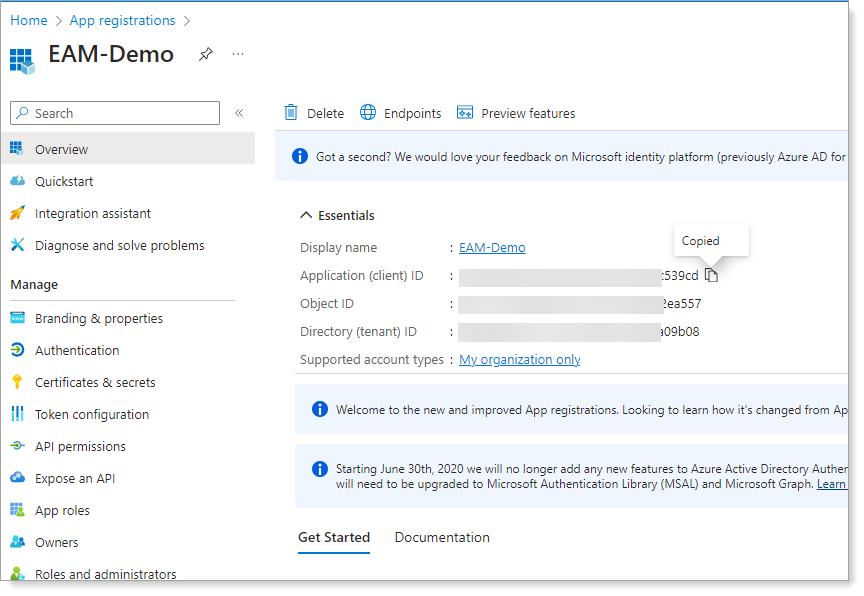Click the EAM-Demo display name link
This screenshot has width=864, height=596.
click(x=492, y=247)
